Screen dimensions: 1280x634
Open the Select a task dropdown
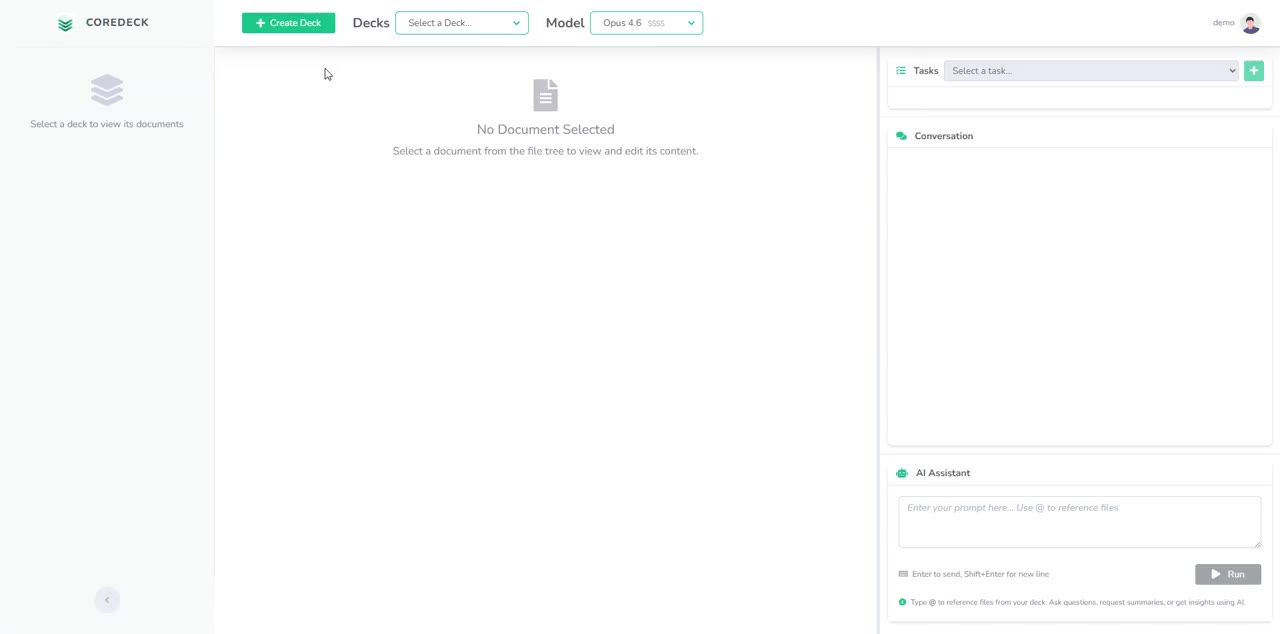coord(1091,71)
